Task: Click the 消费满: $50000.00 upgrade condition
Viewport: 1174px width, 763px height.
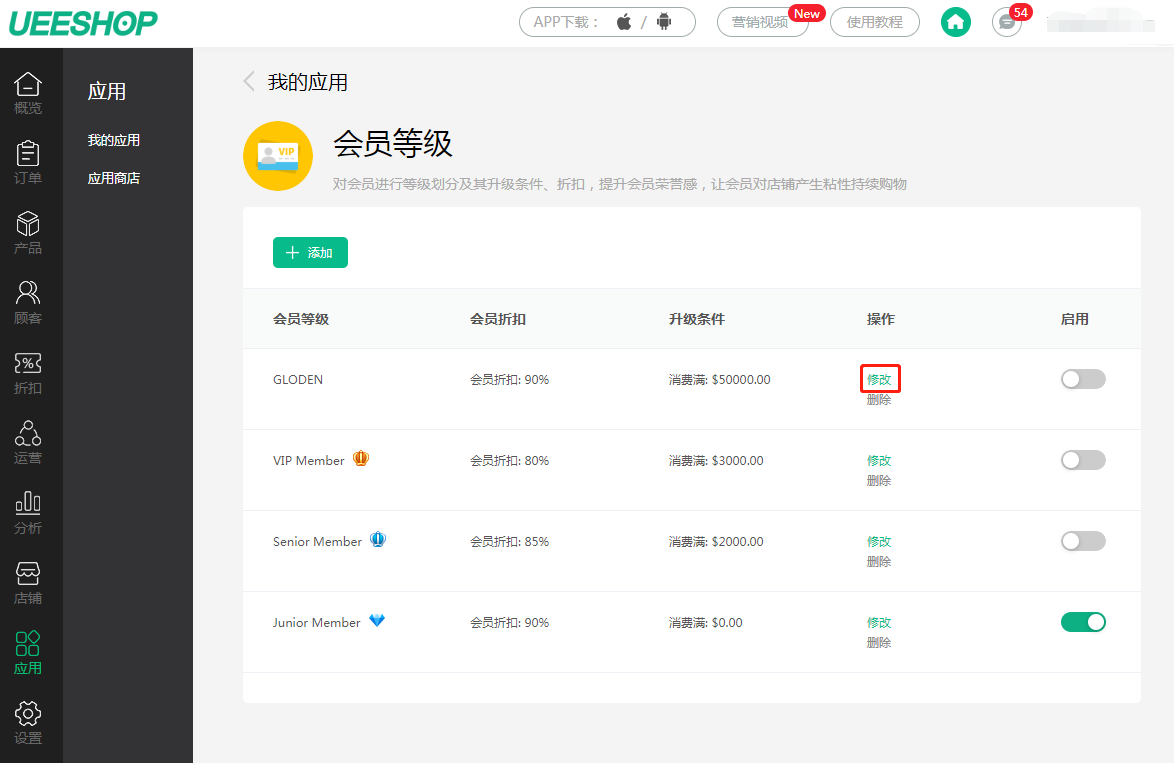Action: click(720, 380)
